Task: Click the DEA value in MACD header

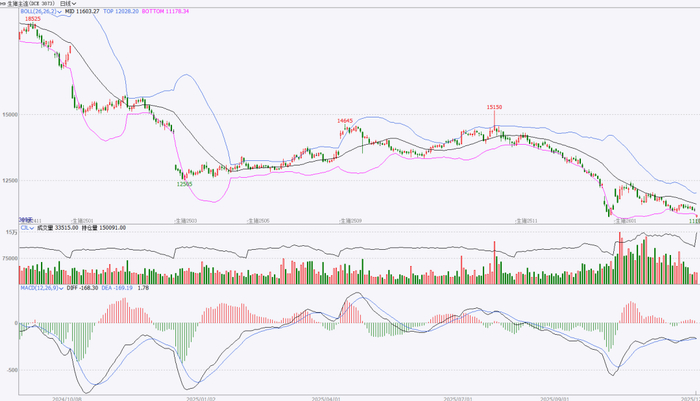Action: [117, 288]
